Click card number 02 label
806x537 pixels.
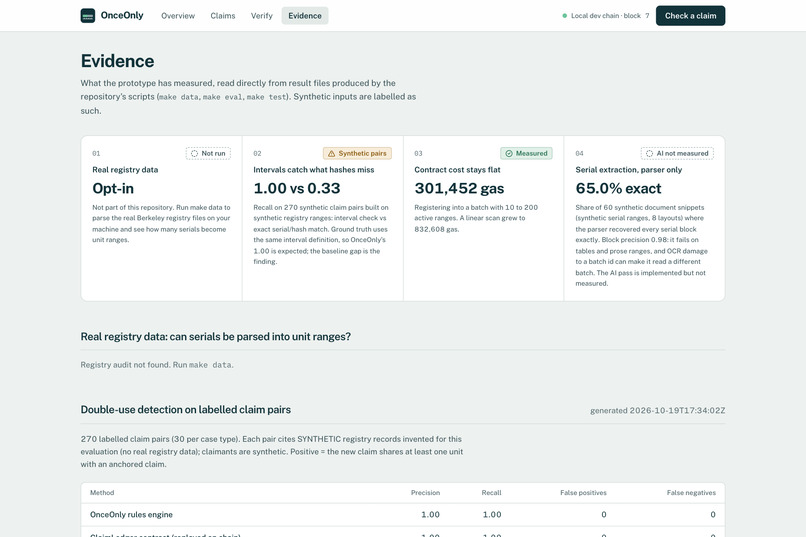click(257, 154)
